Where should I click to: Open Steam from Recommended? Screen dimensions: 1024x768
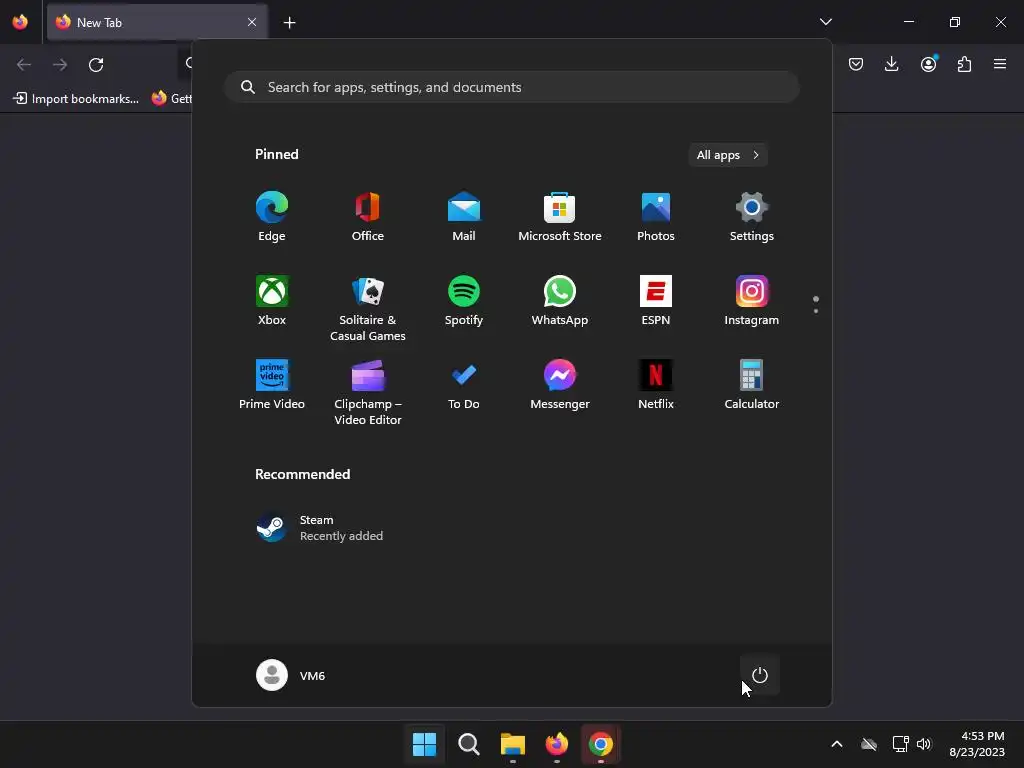320,528
